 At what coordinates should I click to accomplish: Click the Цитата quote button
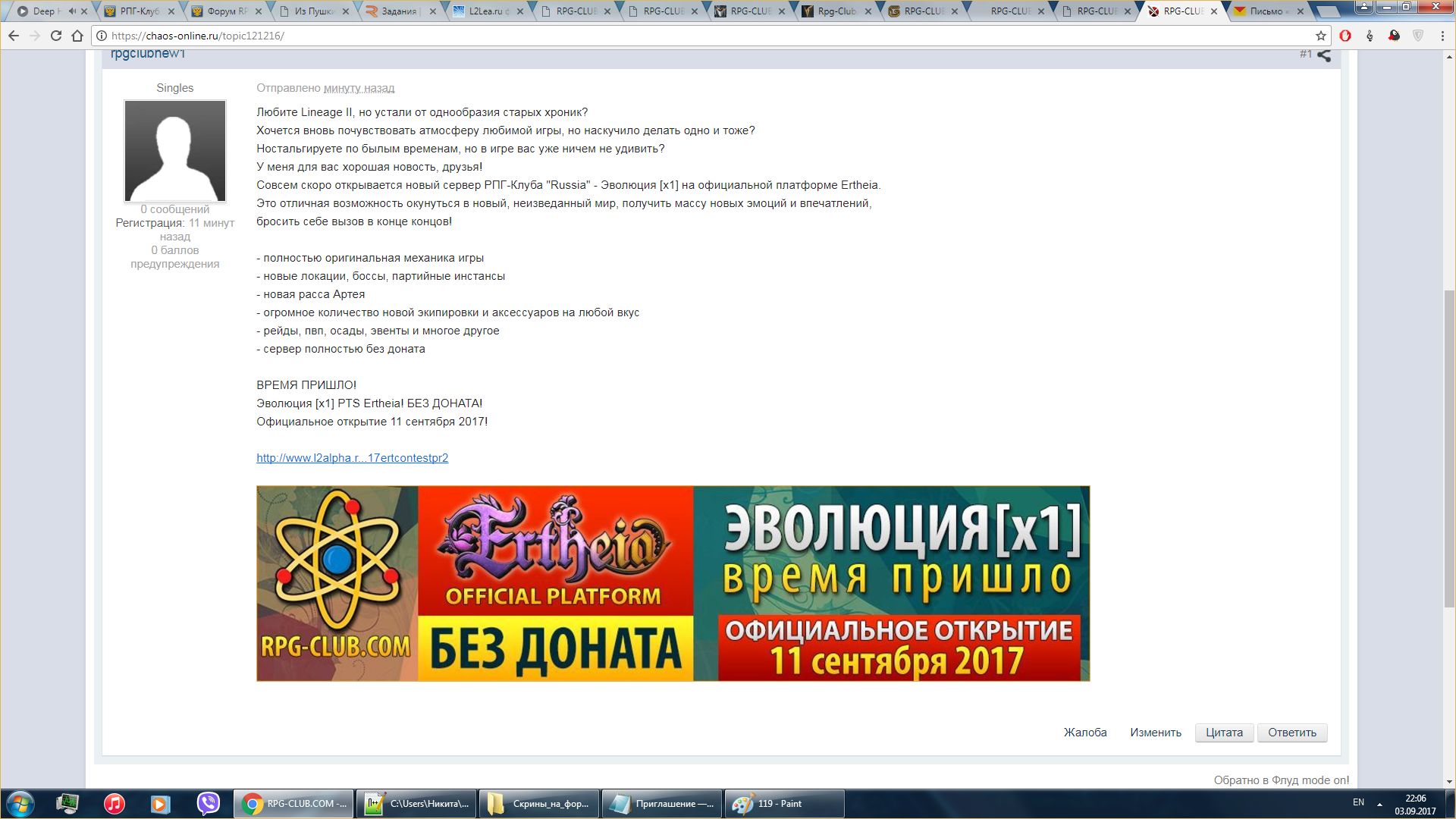[1224, 733]
